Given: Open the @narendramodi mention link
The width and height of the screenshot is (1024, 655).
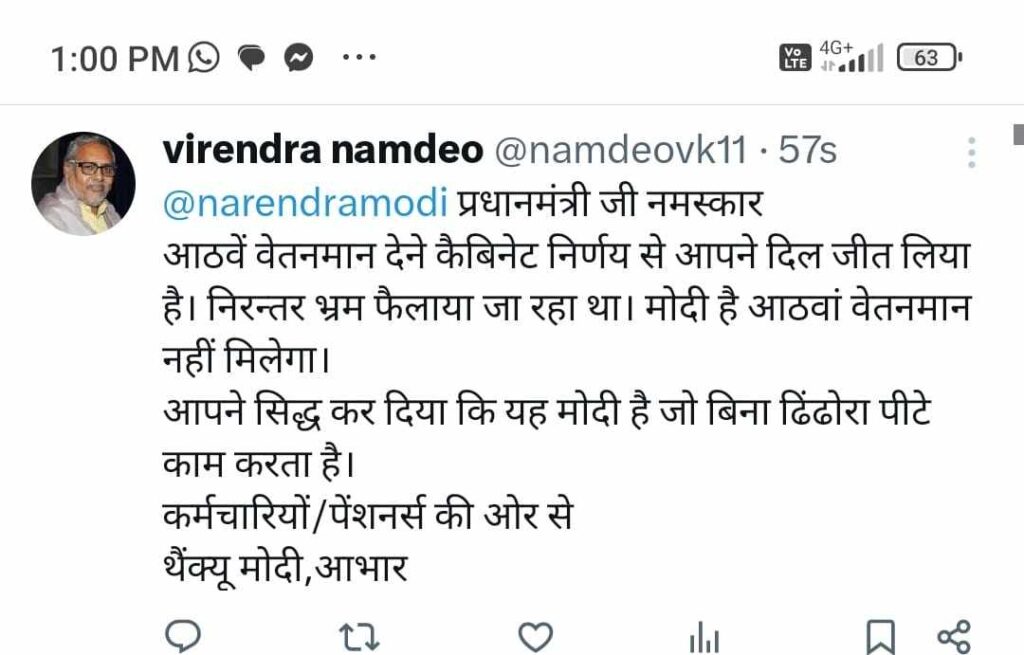Looking at the screenshot, I should tap(305, 204).
